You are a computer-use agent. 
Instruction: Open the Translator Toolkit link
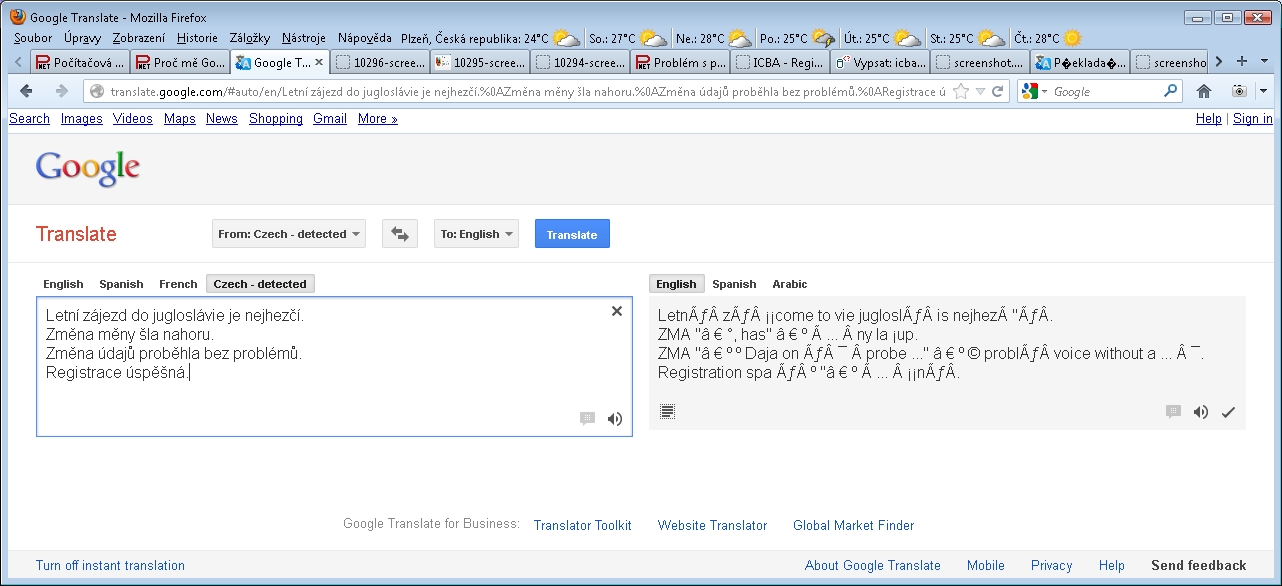[583, 525]
